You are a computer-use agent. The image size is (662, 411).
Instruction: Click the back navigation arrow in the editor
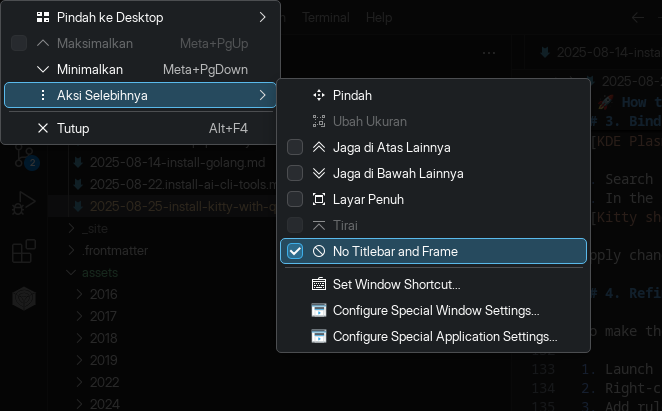pyautogui.click(x=638, y=18)
